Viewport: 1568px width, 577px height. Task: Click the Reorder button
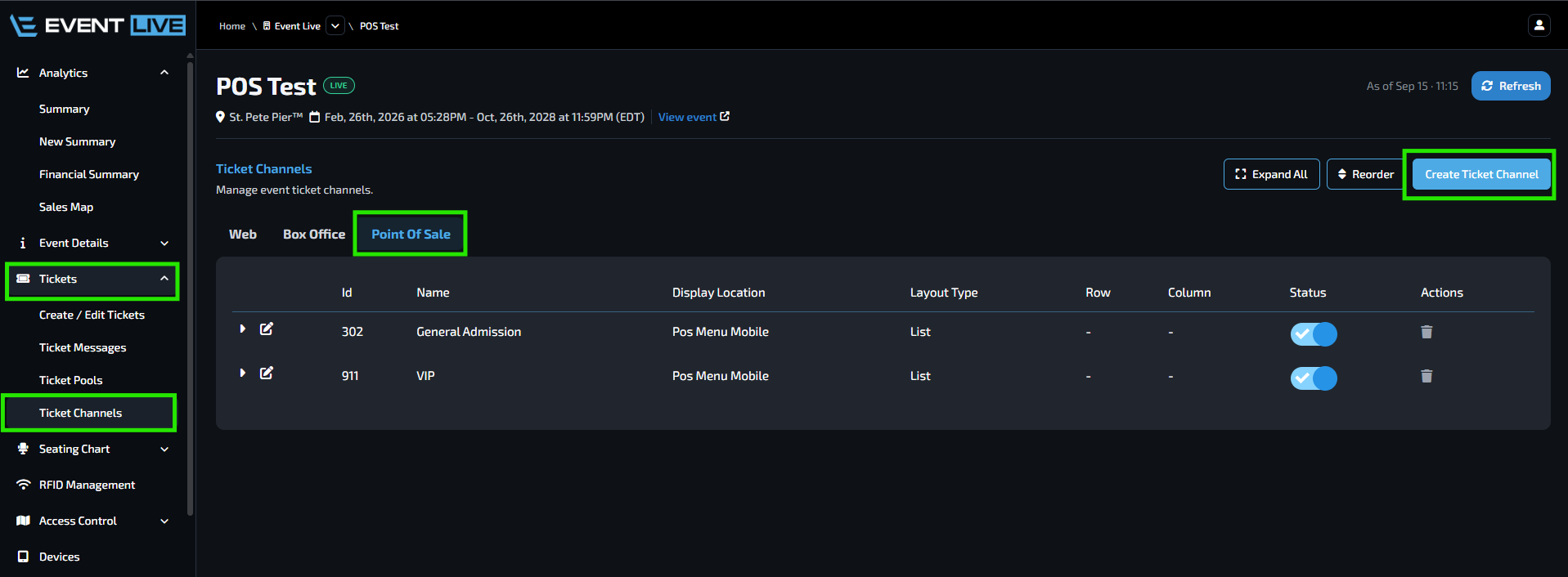click(x=1365, y=174)
